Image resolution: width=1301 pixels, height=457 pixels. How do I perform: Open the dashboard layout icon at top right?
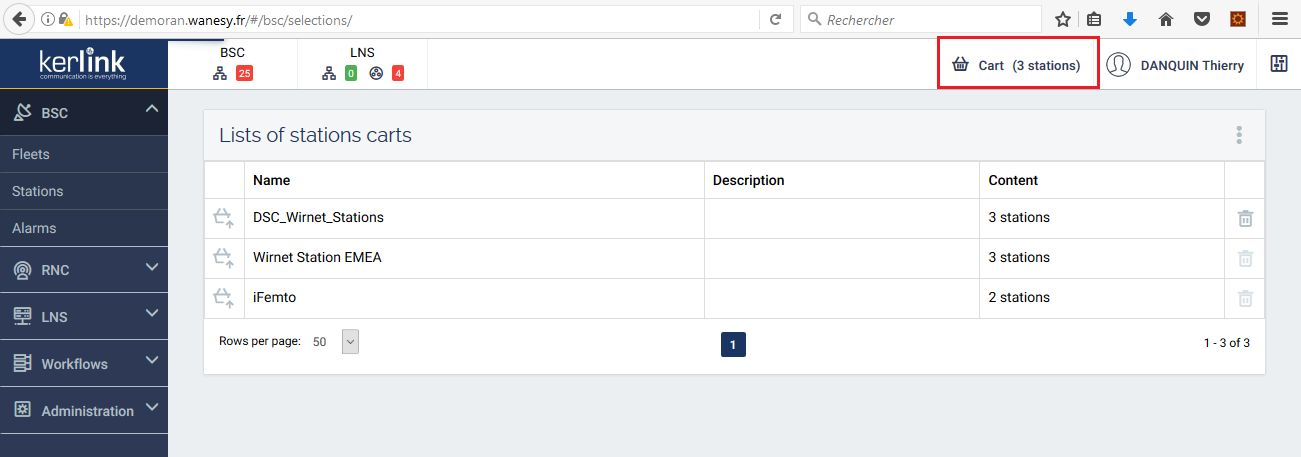pos(1279,64)
